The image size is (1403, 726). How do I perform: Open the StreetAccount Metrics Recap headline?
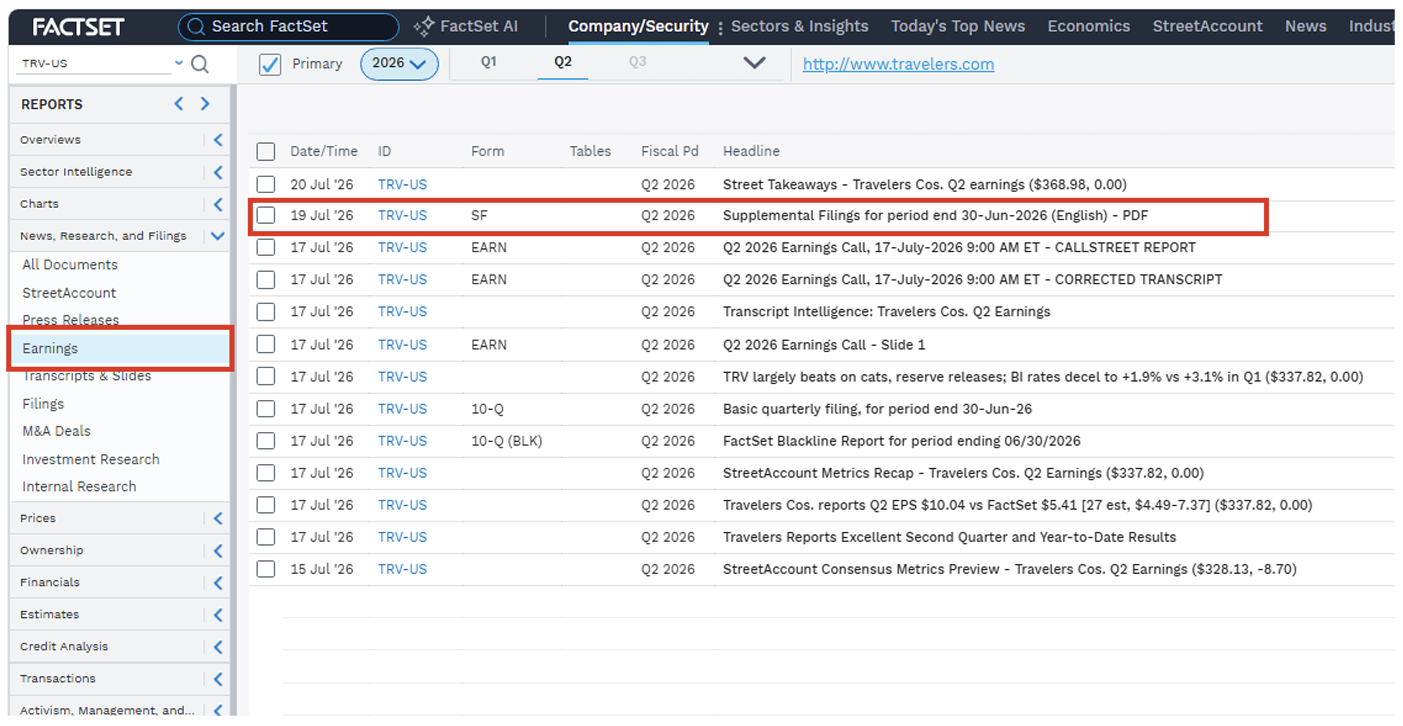click(963, 473)
